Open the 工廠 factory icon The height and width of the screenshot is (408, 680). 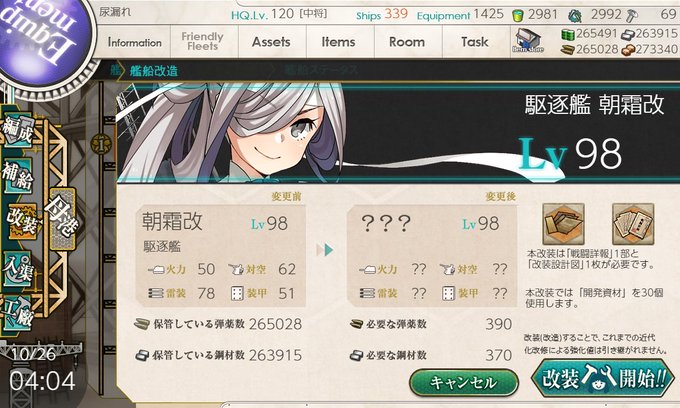[17, 313]
